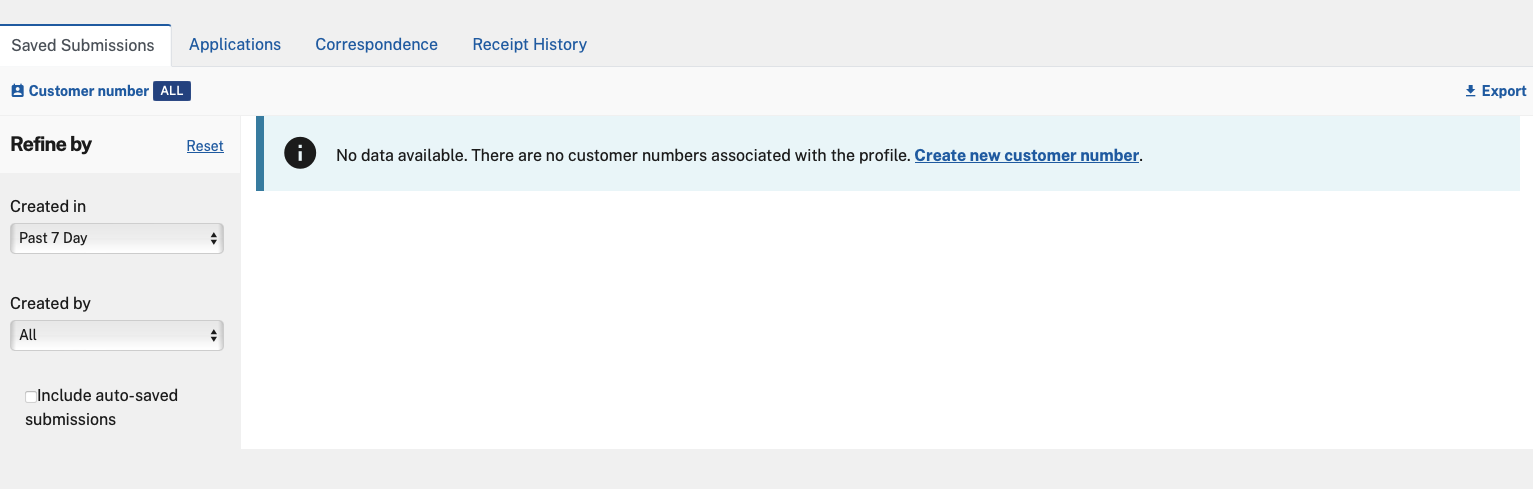Click the customer number badge icon
The width and height of the screenshot is (1533, 489).
coord(17,91)
